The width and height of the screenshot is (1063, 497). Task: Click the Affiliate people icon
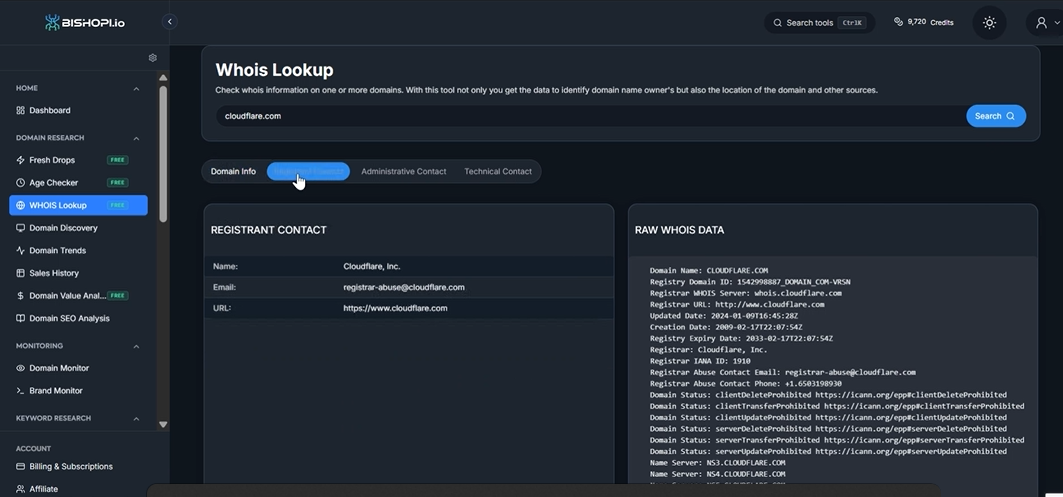tap(20, 489)
